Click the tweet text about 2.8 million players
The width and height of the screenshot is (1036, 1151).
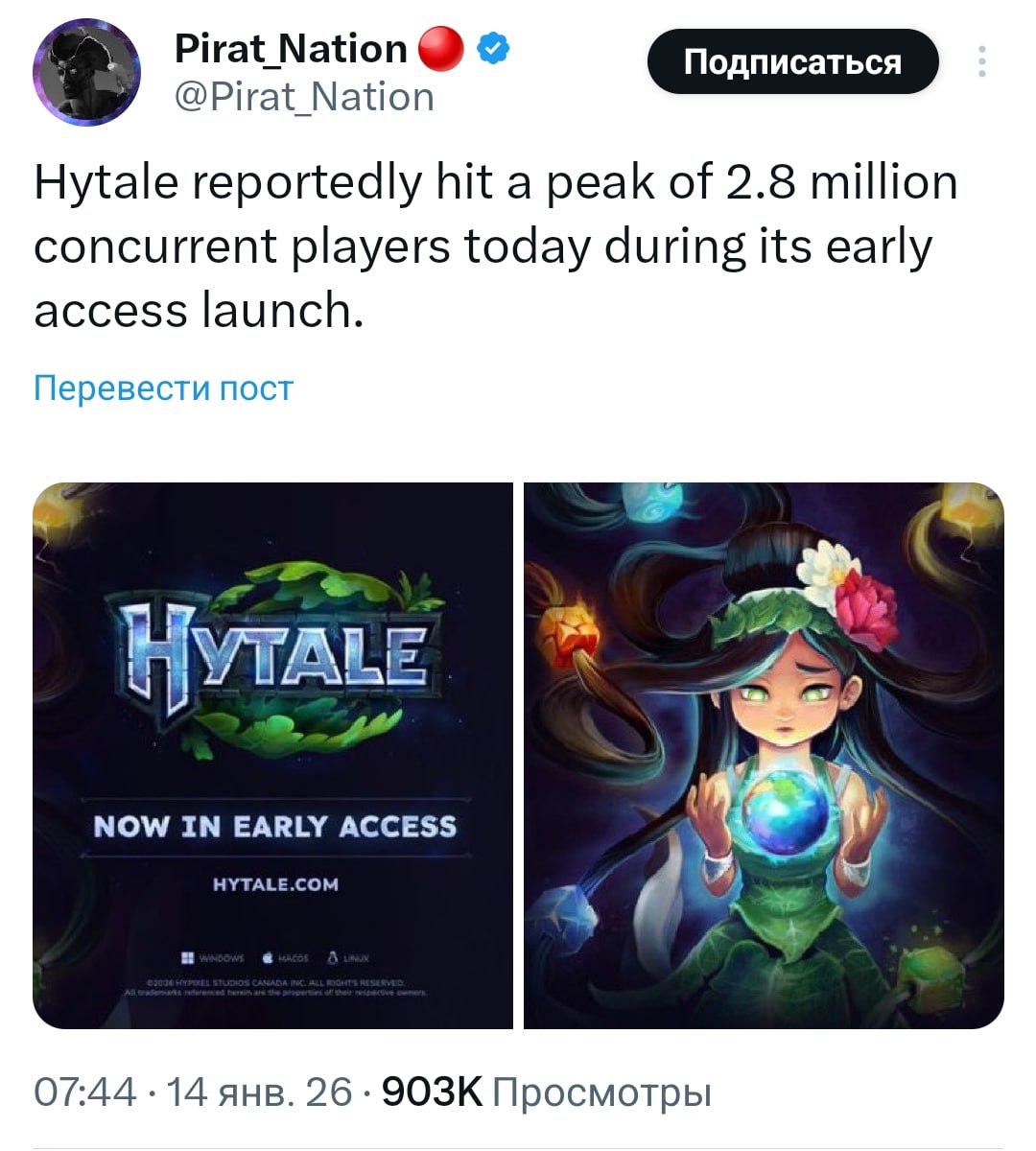coord(496,246)
